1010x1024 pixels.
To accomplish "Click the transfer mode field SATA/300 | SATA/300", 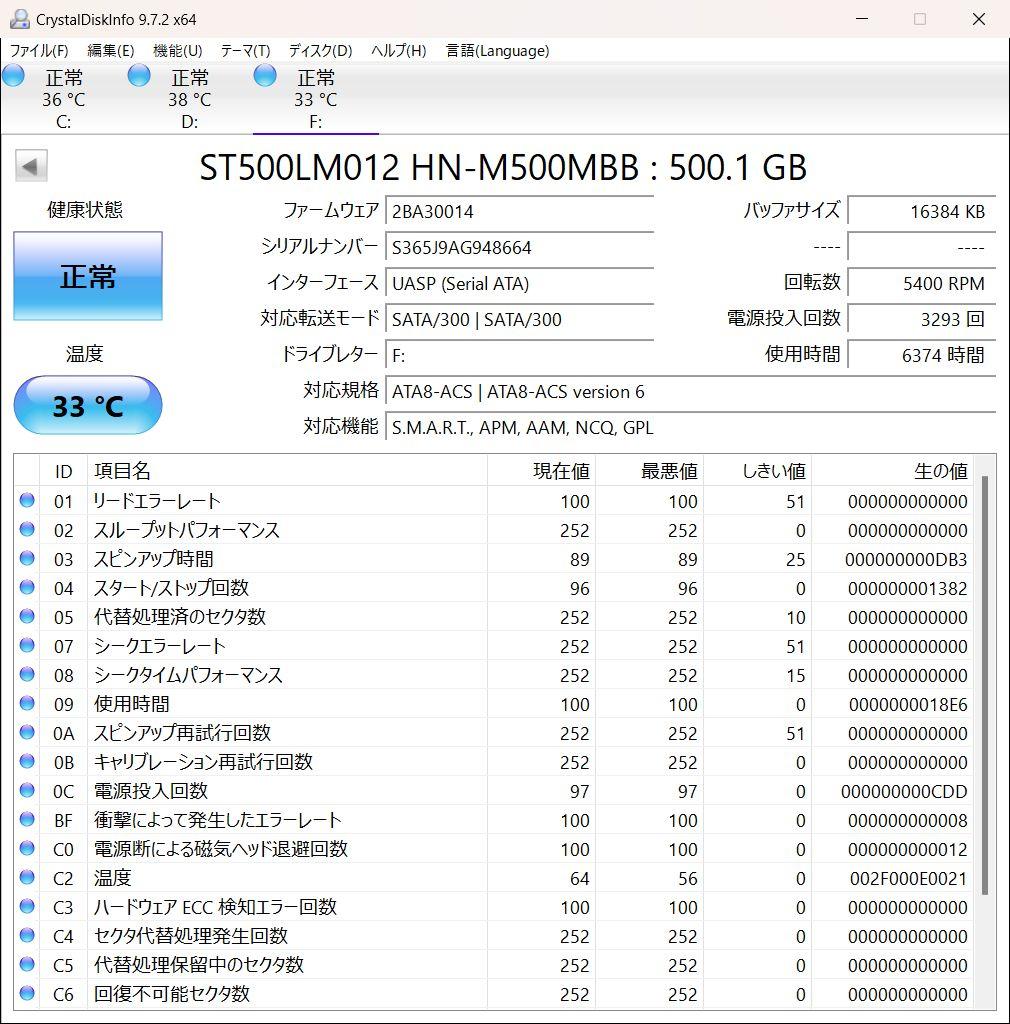I will [520, 319].
